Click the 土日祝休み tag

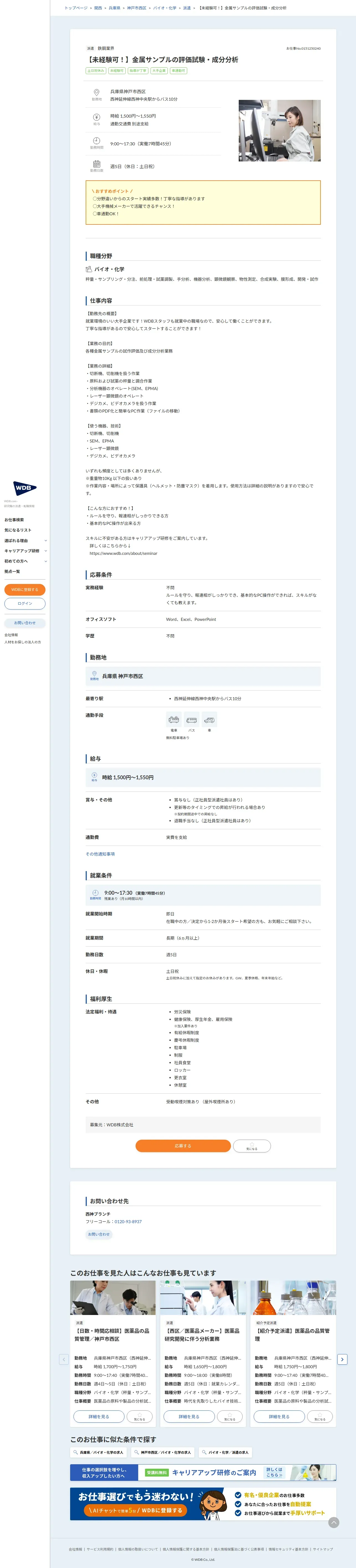pyautogui.click(x=96, y=71)
